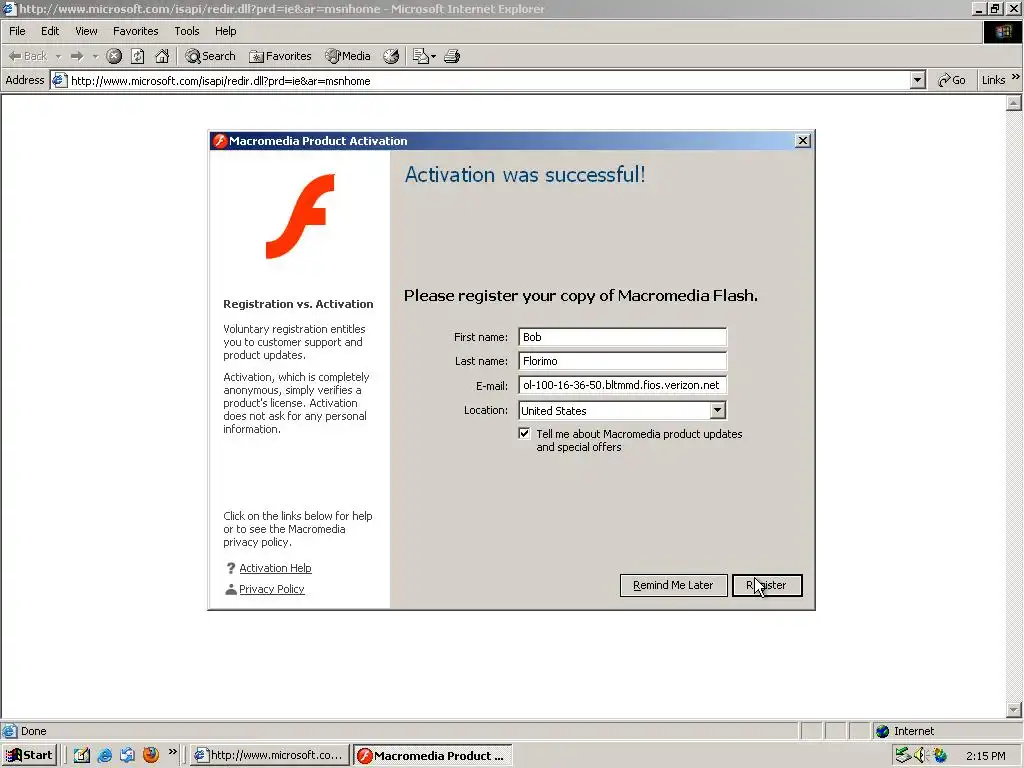Click the IE icon in window title bar

pos(8,8)
